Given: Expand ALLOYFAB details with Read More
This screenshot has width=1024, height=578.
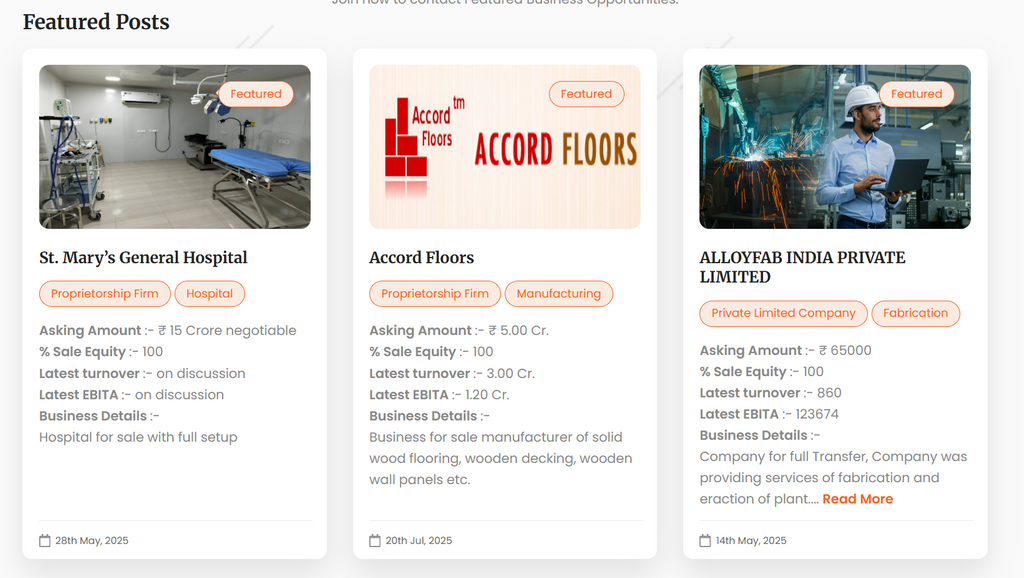Looking at the screenshot, I should pyautogui.click(x=857, y=499).
